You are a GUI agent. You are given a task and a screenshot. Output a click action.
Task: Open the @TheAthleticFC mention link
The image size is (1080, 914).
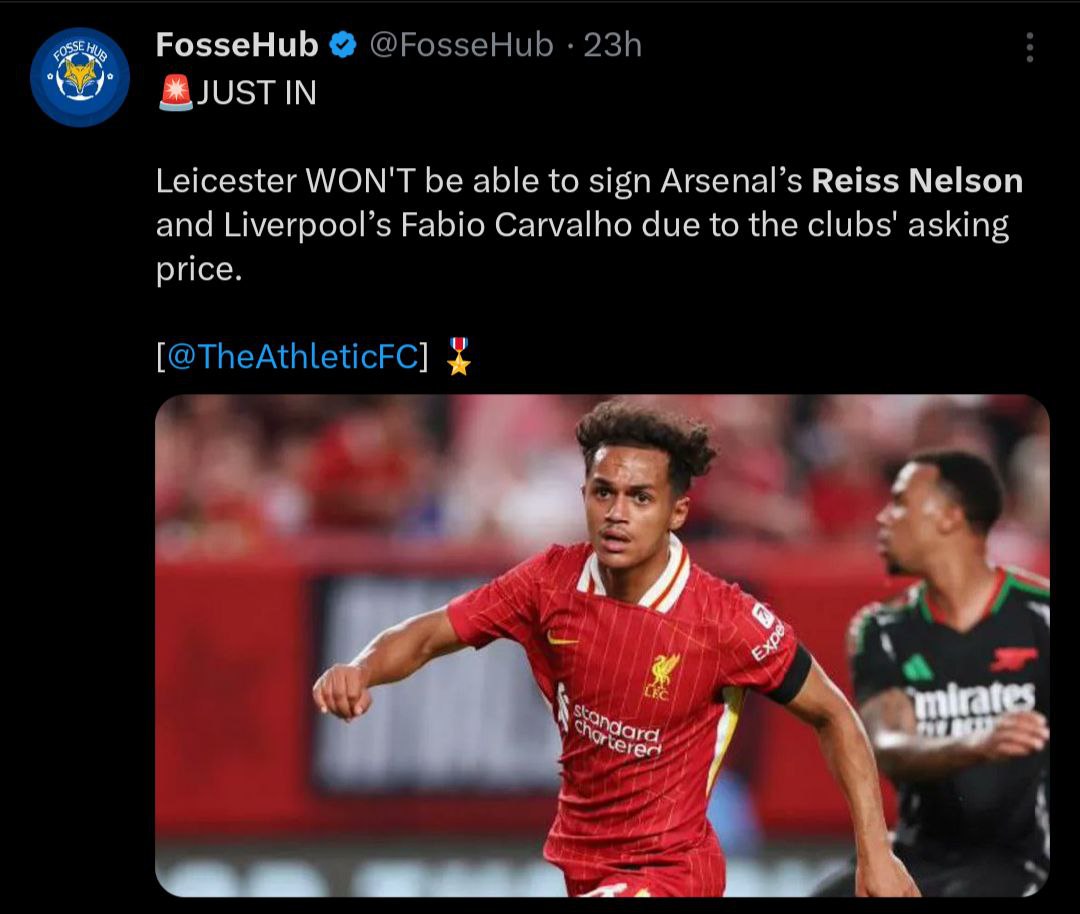[292, 356]
